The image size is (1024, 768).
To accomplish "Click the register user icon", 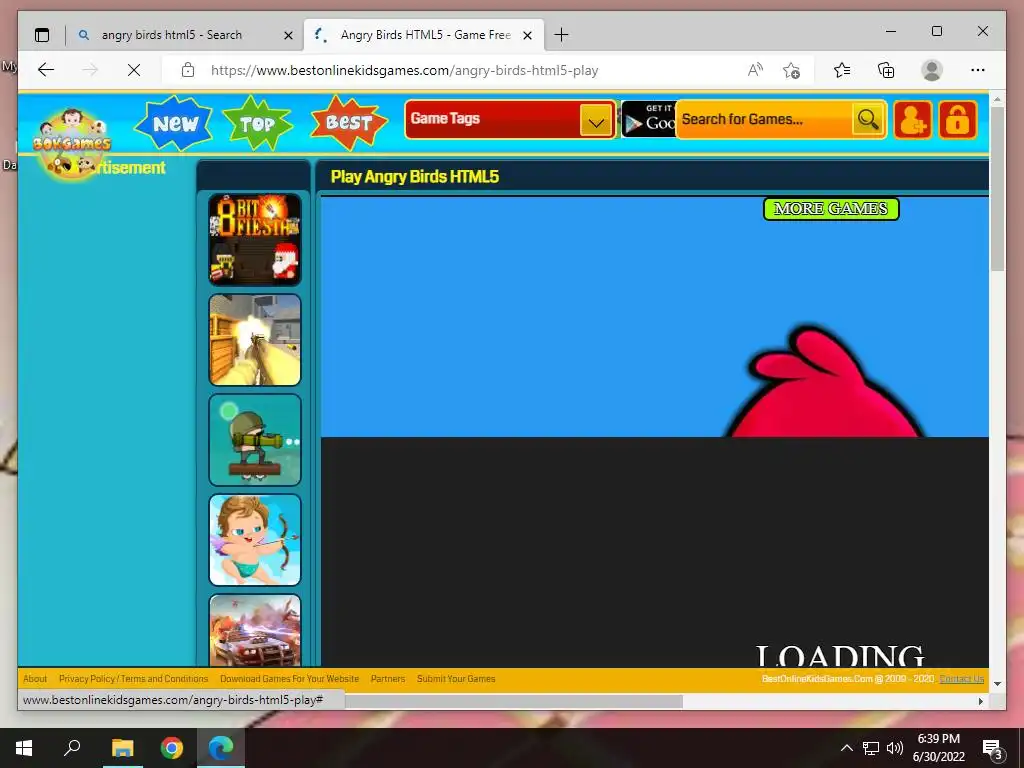I will pyautogui.click(x=912, y=120).
